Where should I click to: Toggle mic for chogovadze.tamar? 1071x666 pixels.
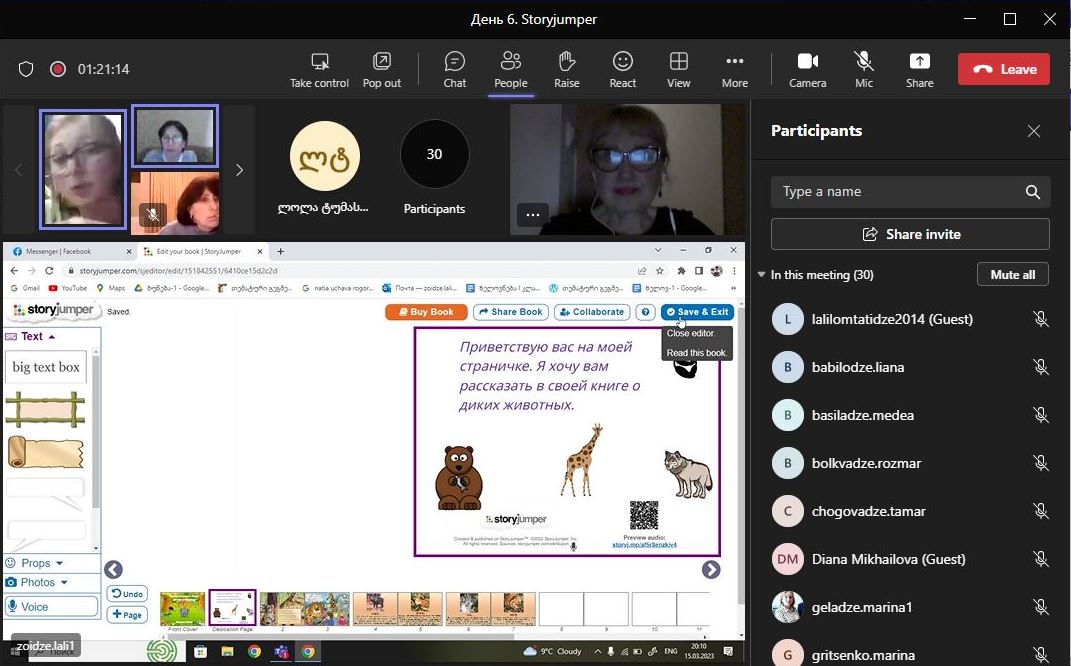click(1040, 511)
